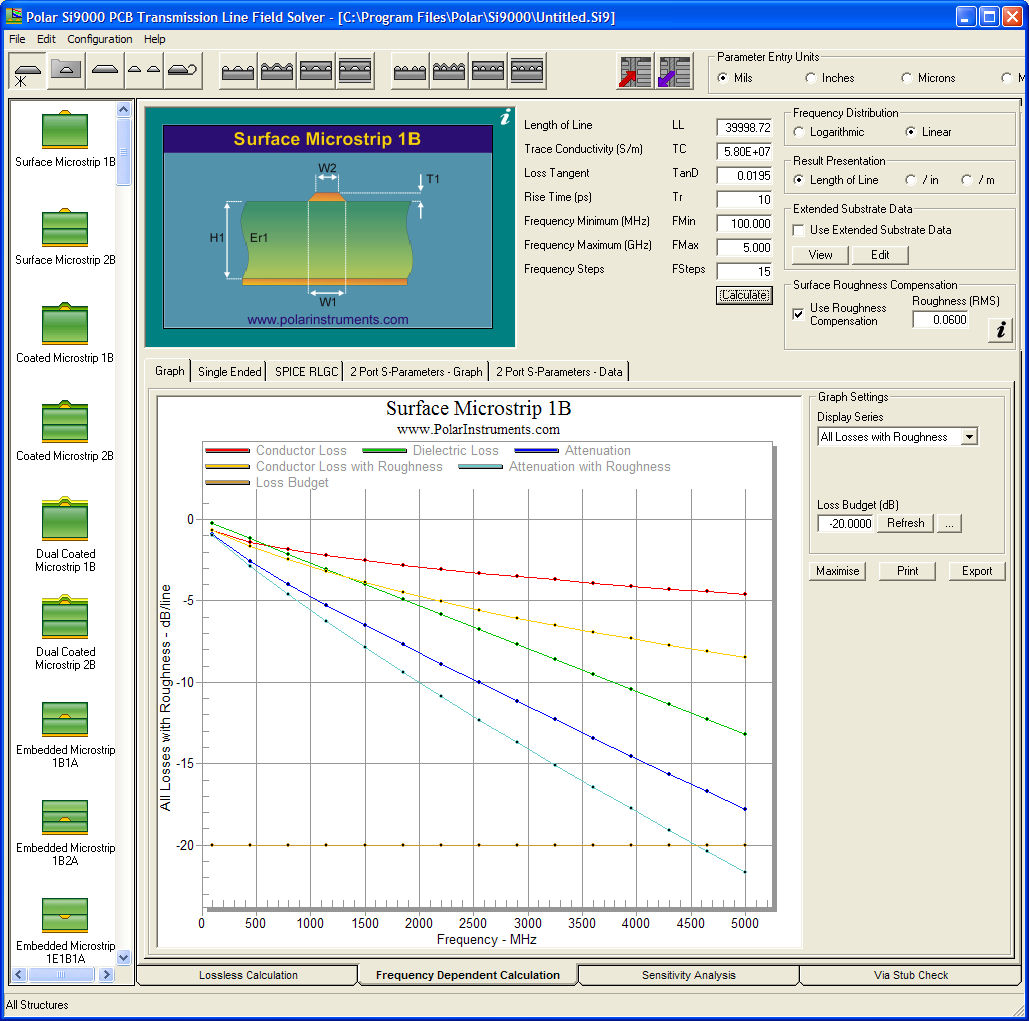Viewport: 1029px width, 1021px height.
Task: Click the Export graph button
Action: (x=977, y=571)
